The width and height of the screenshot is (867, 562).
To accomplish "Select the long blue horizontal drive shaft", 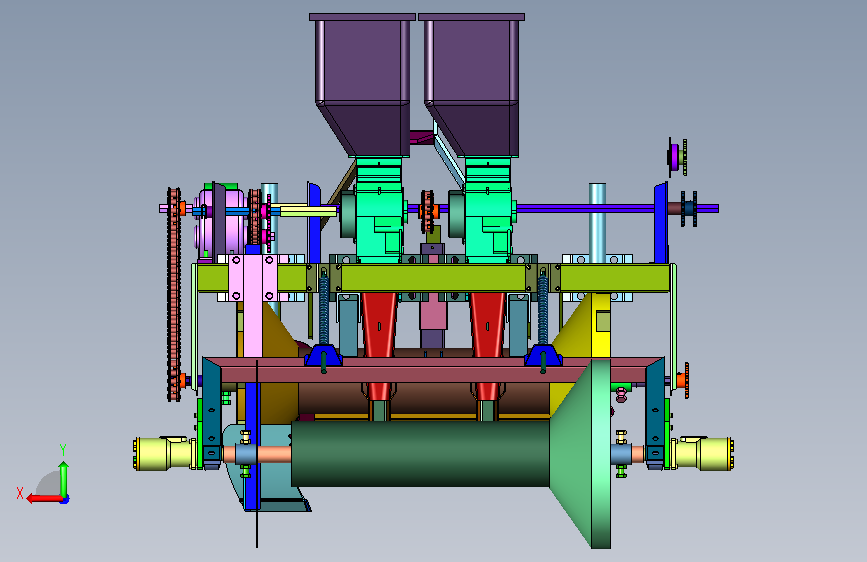I will pos(586,208).
